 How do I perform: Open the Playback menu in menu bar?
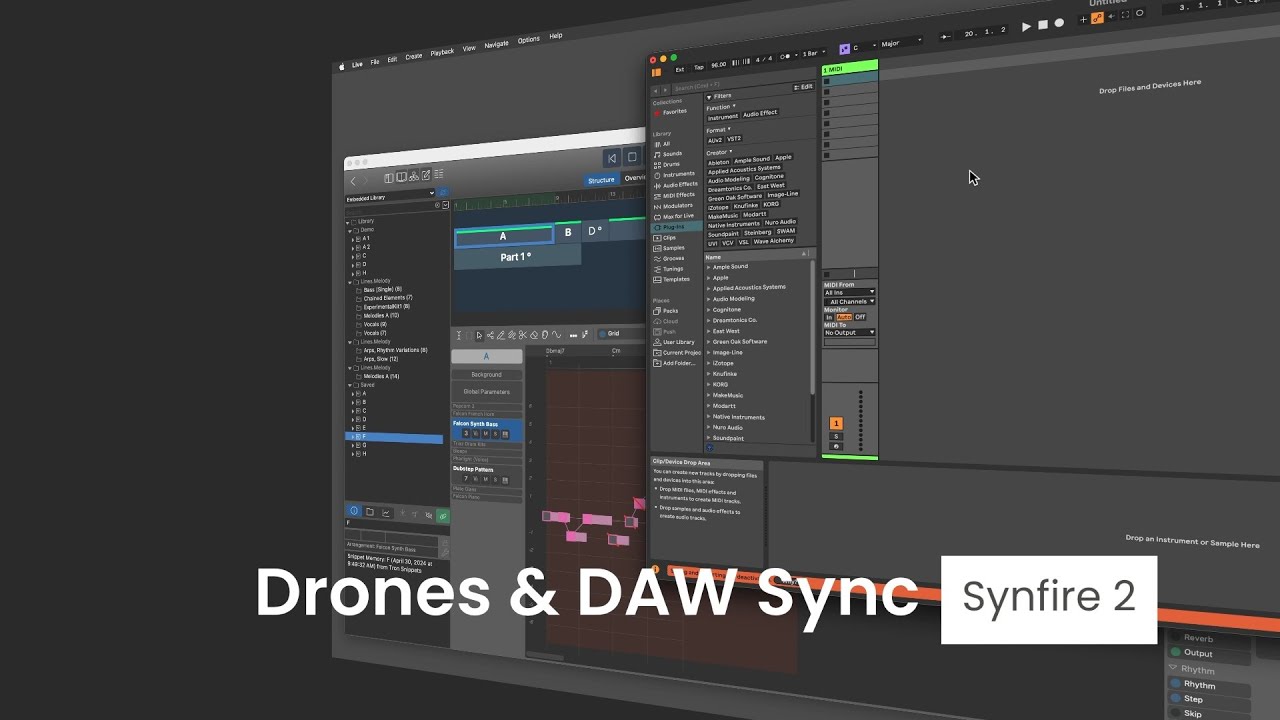click(x=442, y=53)
